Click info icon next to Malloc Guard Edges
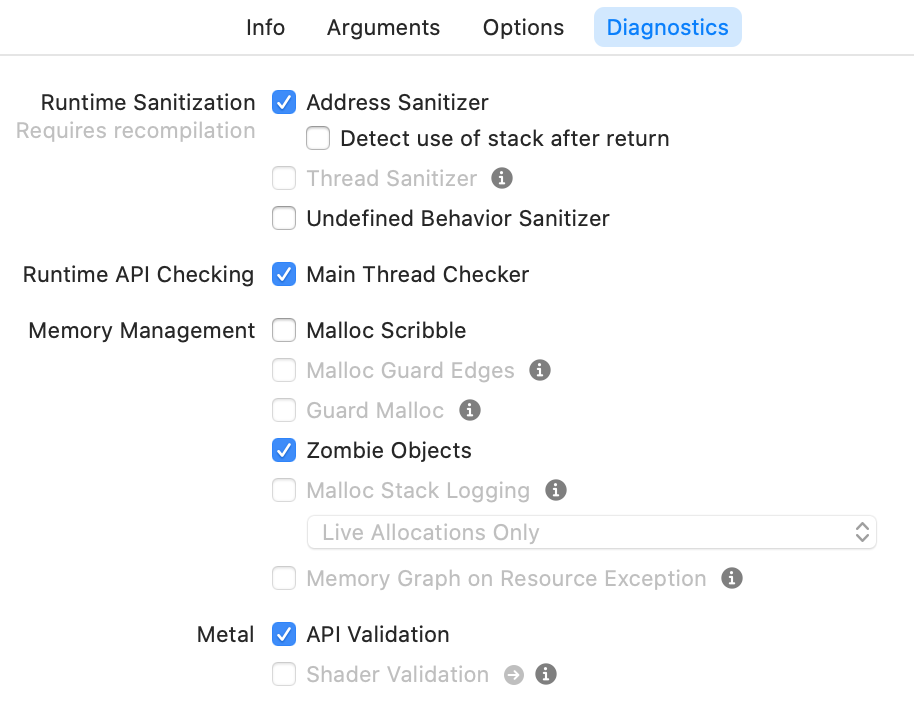914x722 pixels. pyautogui.click(x=540, y=371)
